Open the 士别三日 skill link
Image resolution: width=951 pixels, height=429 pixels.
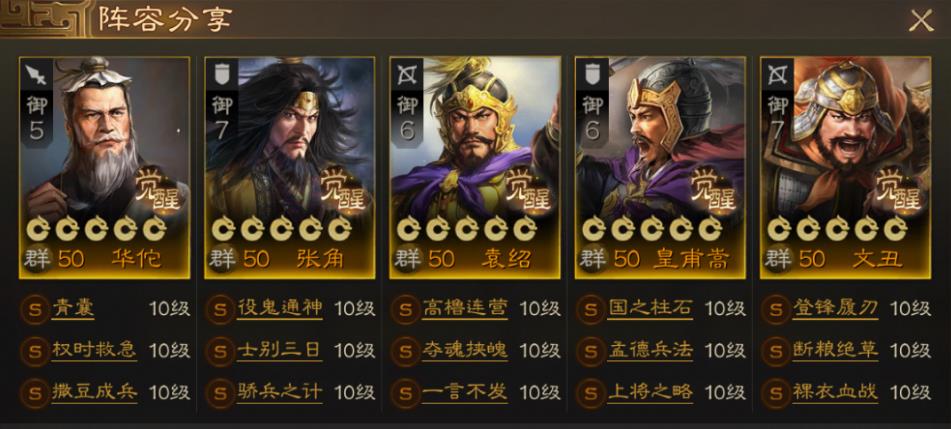(279, 350)
